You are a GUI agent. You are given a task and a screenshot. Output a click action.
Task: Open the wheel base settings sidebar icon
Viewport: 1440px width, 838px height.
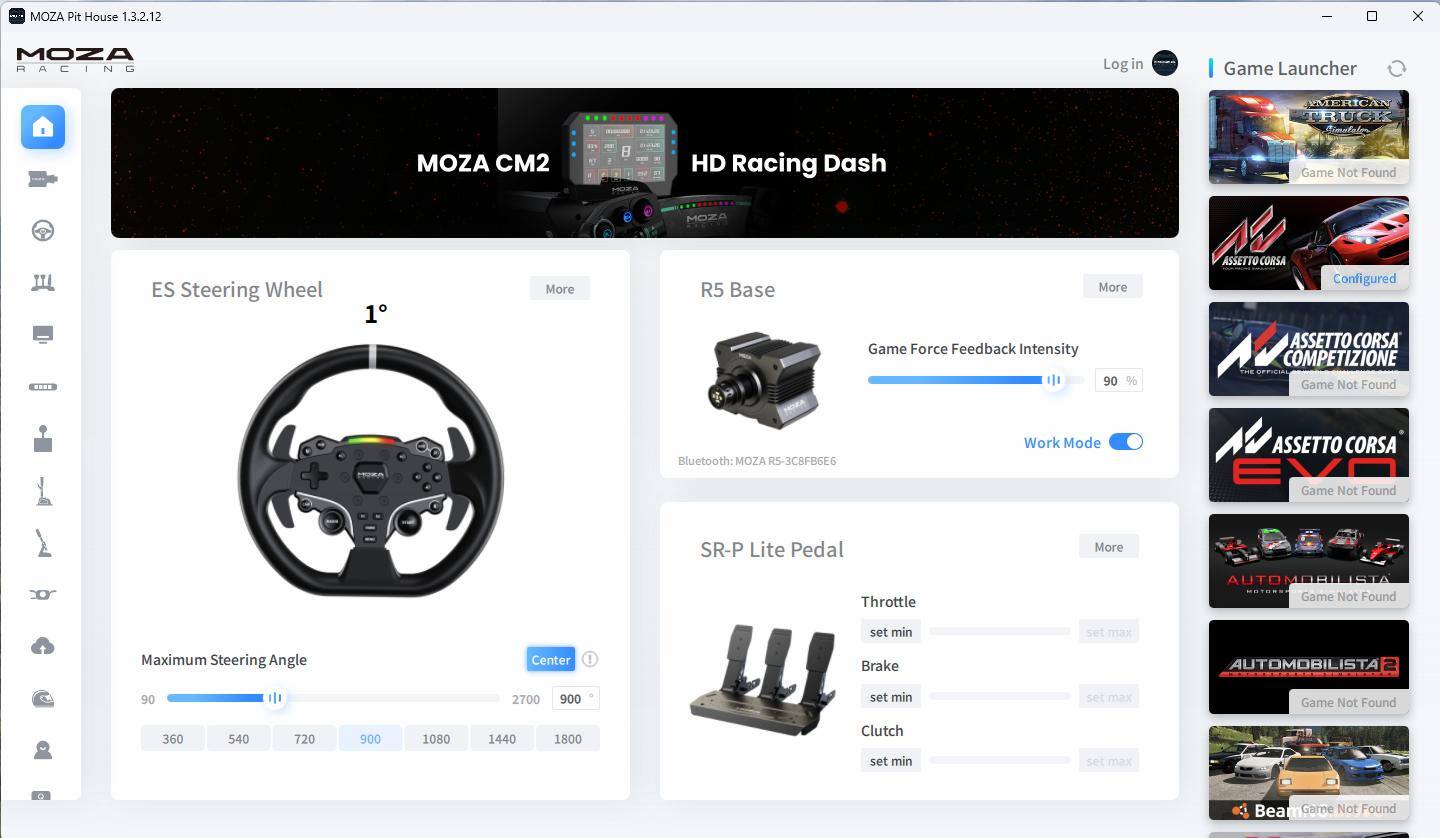[43, 179]
